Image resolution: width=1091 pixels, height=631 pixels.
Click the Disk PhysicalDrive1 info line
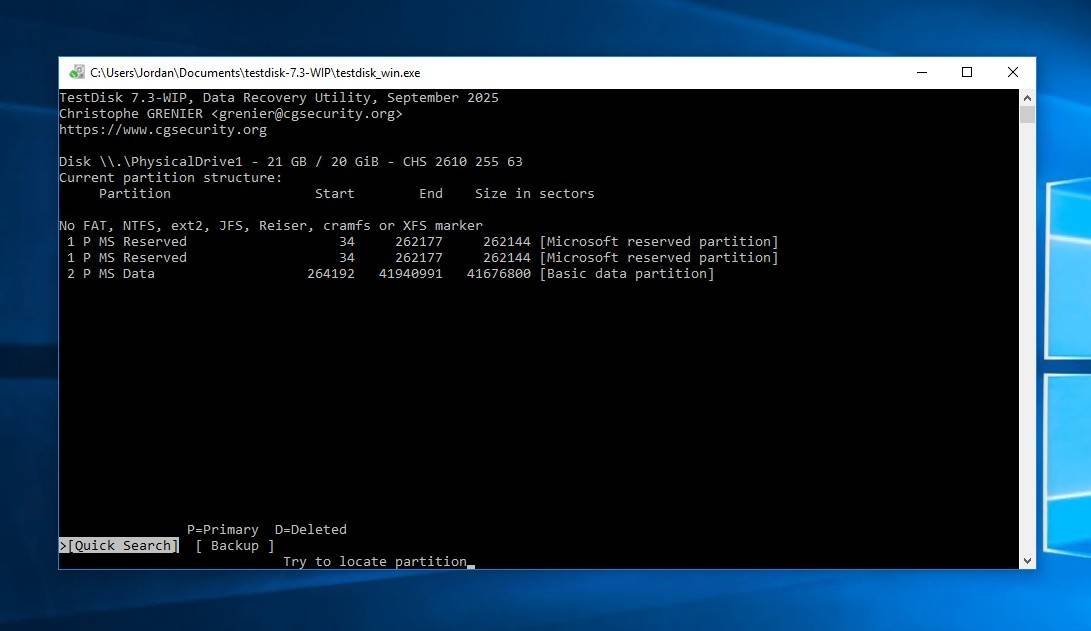pos(290,162)
